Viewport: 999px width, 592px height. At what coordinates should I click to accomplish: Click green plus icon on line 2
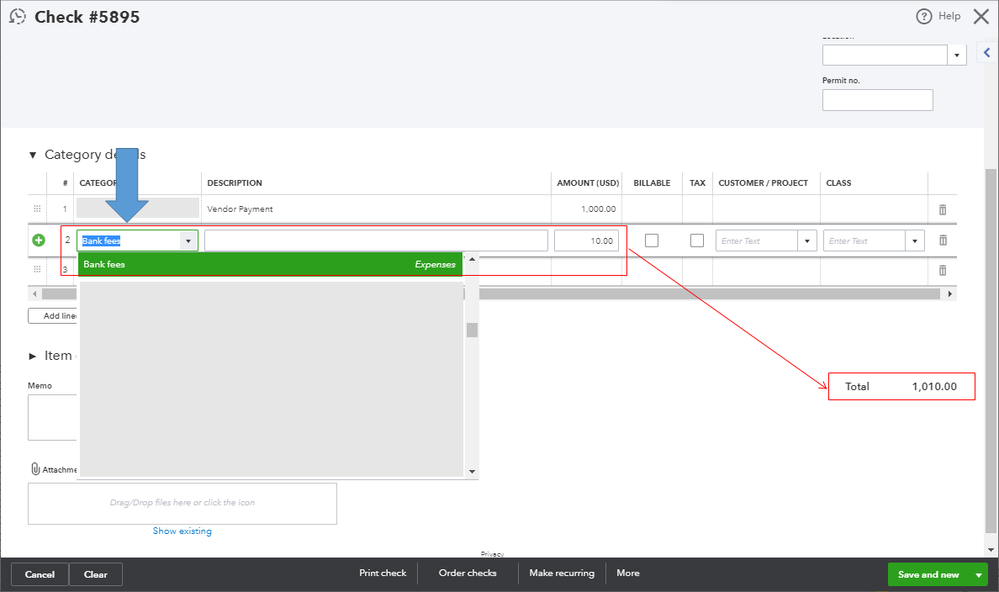pyautogui.click(x=38, y=240)
